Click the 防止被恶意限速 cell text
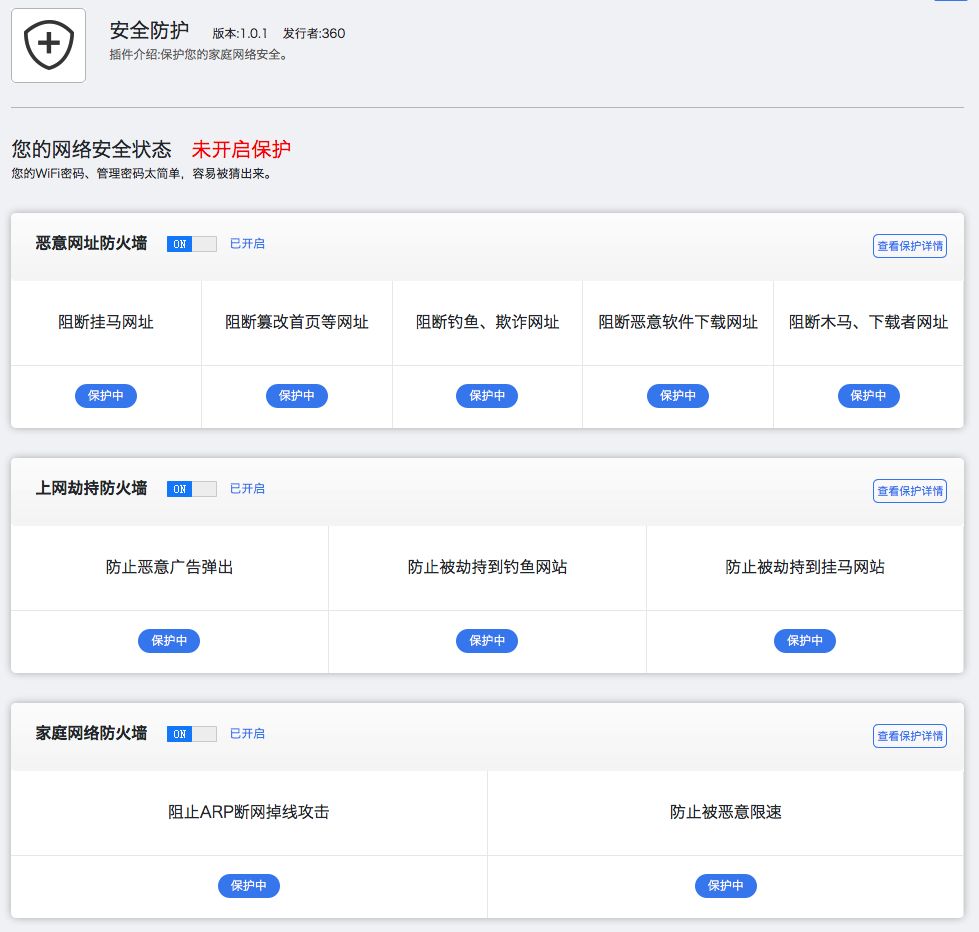The width and height of the screenshot is (979, 932). click(726, 812)
